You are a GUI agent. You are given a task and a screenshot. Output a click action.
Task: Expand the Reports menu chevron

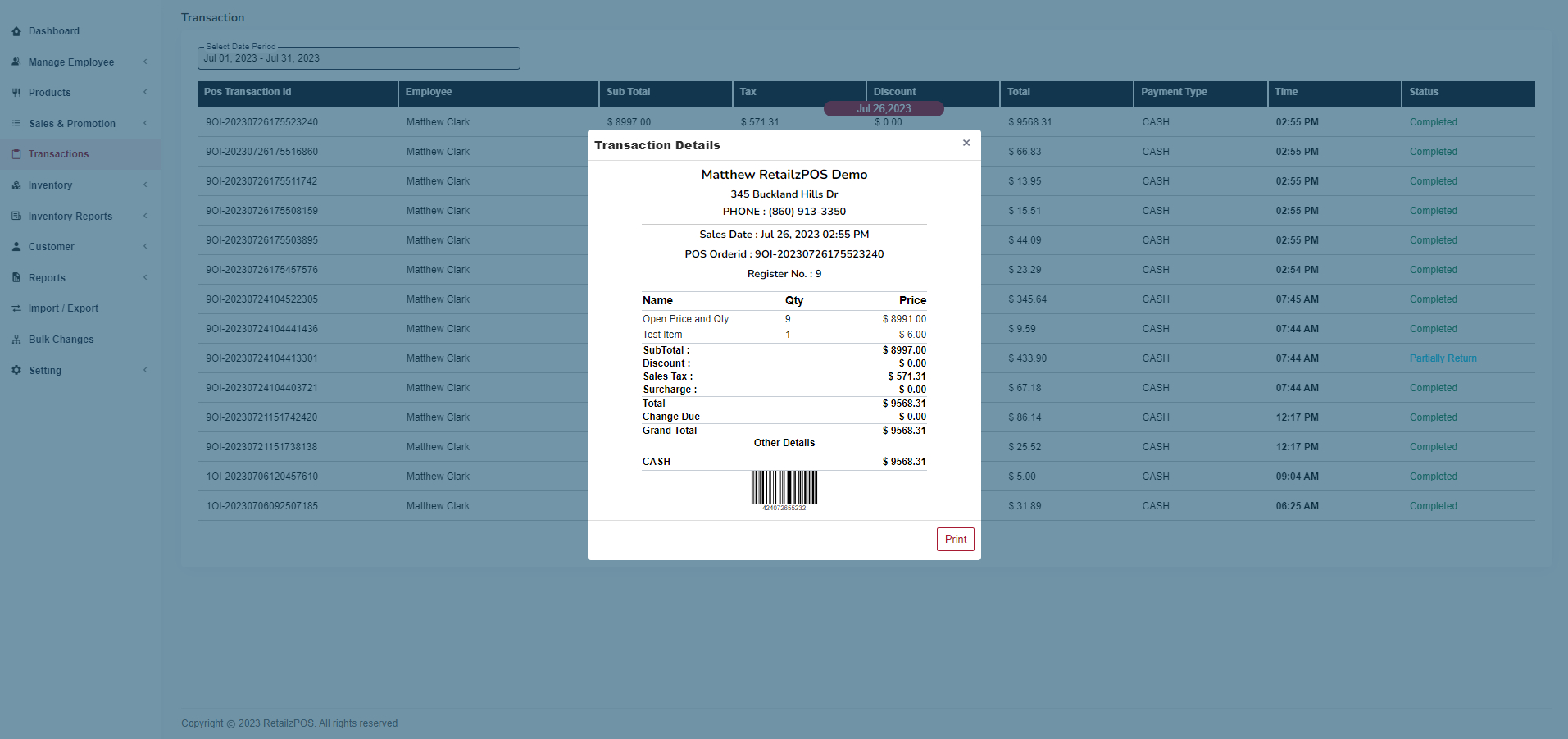tap(145, 277)
